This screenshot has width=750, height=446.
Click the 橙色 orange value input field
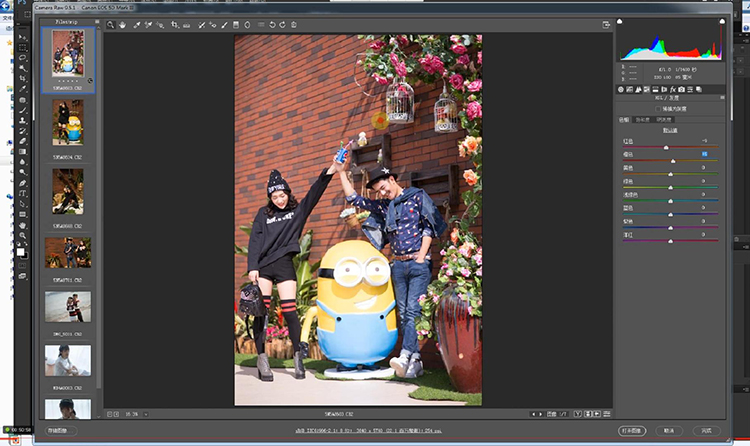pyautogui.click(x=704, y=154)
